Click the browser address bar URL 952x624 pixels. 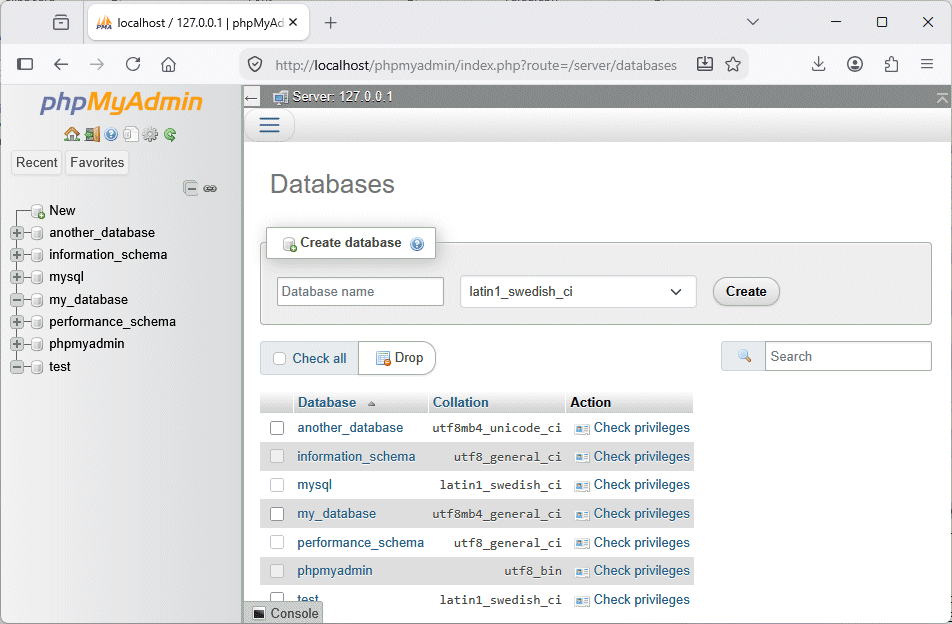pyautogui.click(x=476, y=66)
